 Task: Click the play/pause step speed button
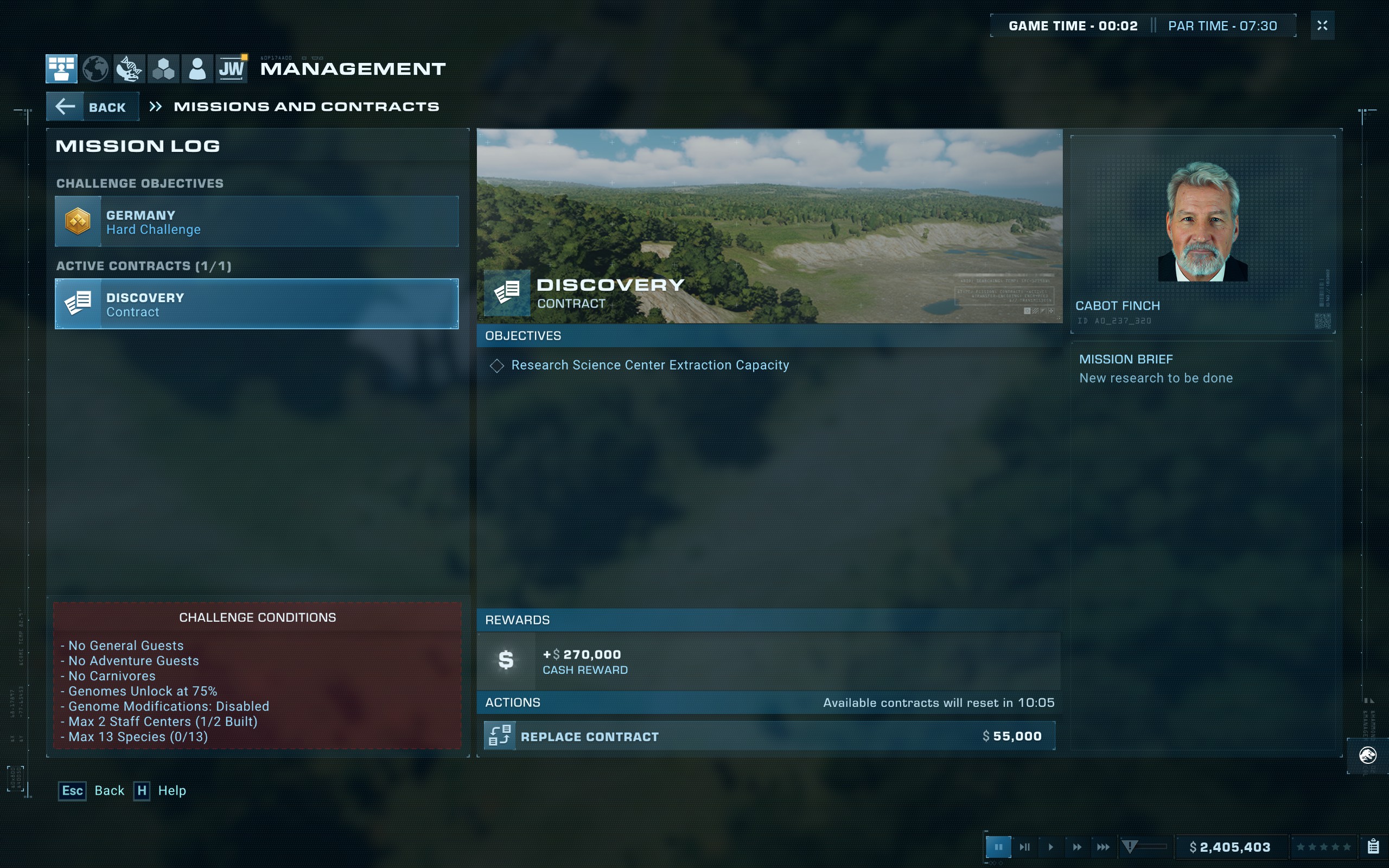(x=1024, y=847)
